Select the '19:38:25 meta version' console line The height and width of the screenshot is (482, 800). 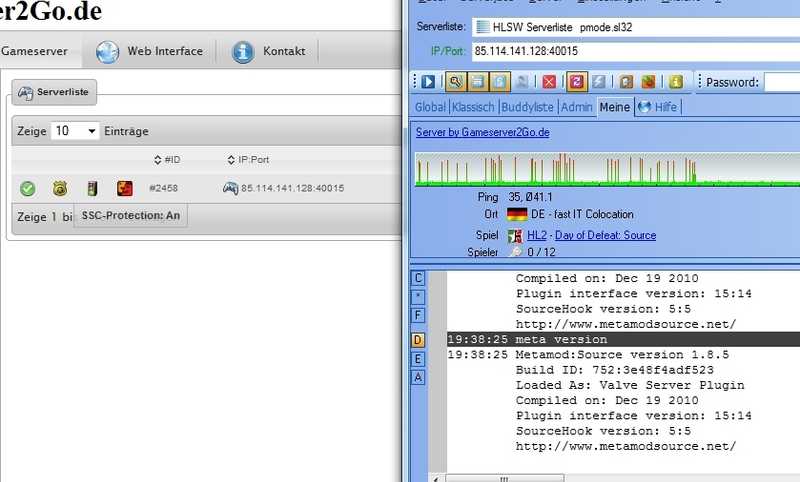(x=623, y=339)
